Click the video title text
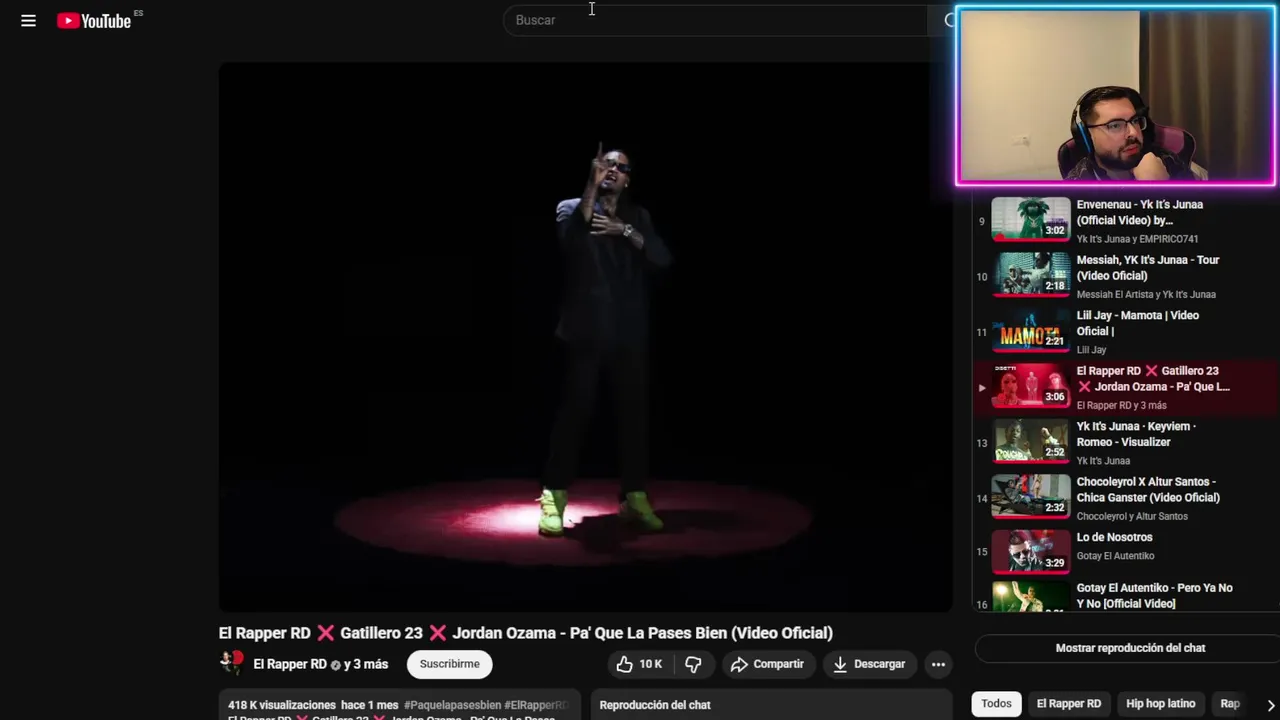This screenshot has height=720, width=1280. coord(526,633)
